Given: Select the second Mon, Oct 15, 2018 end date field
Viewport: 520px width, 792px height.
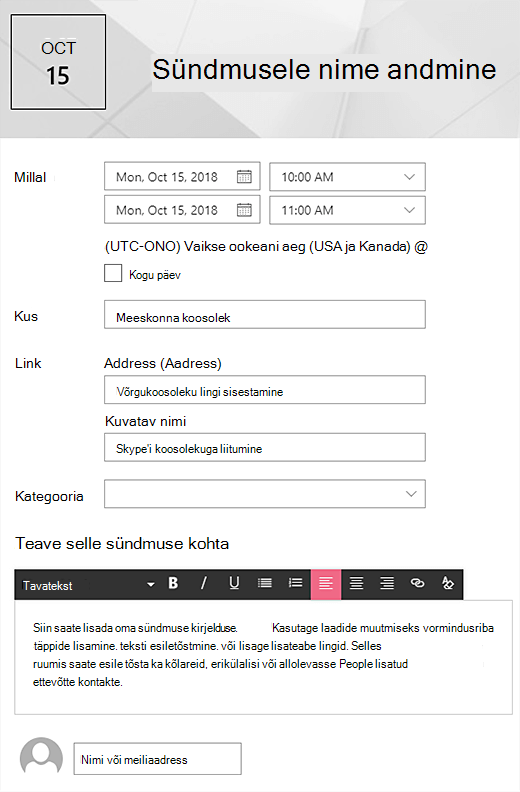Looking at the screenshot, I should 182,210.
